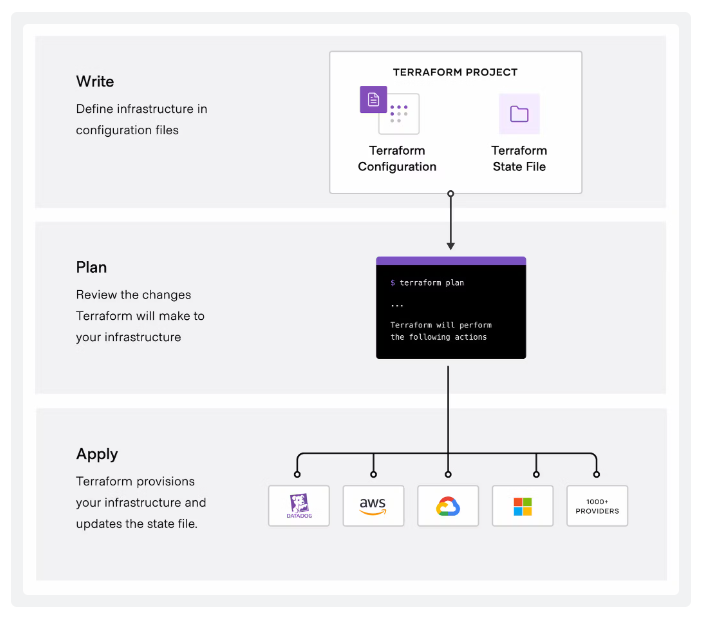Click the terminal ellipsis output line
Screen dimensions: 705x620
coord(397,305)
